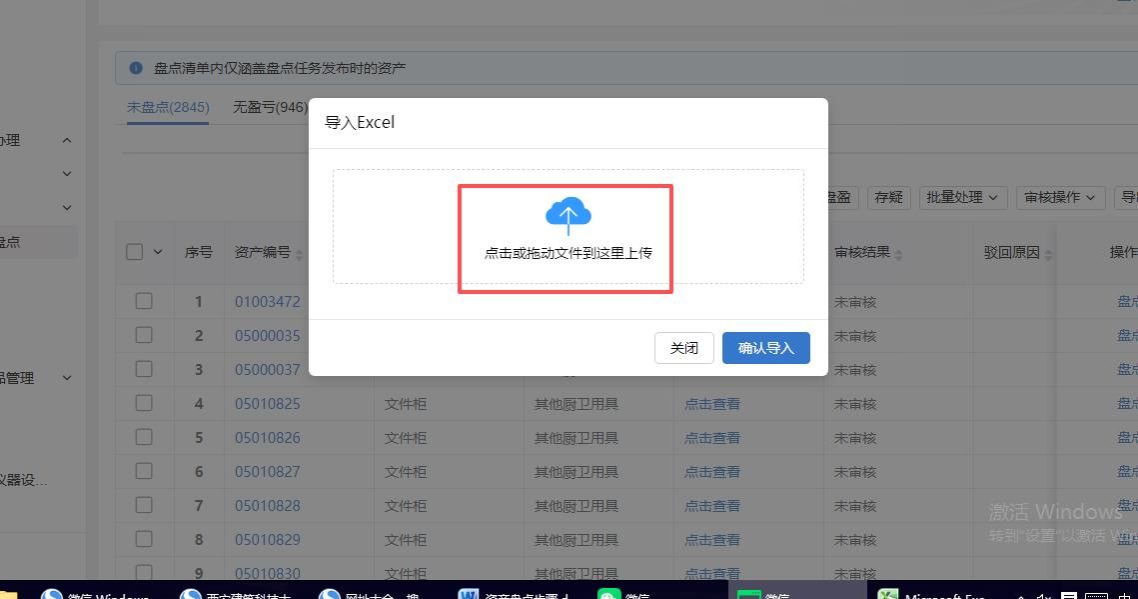Open the 批量处理 dropdown

click(961, 197)
